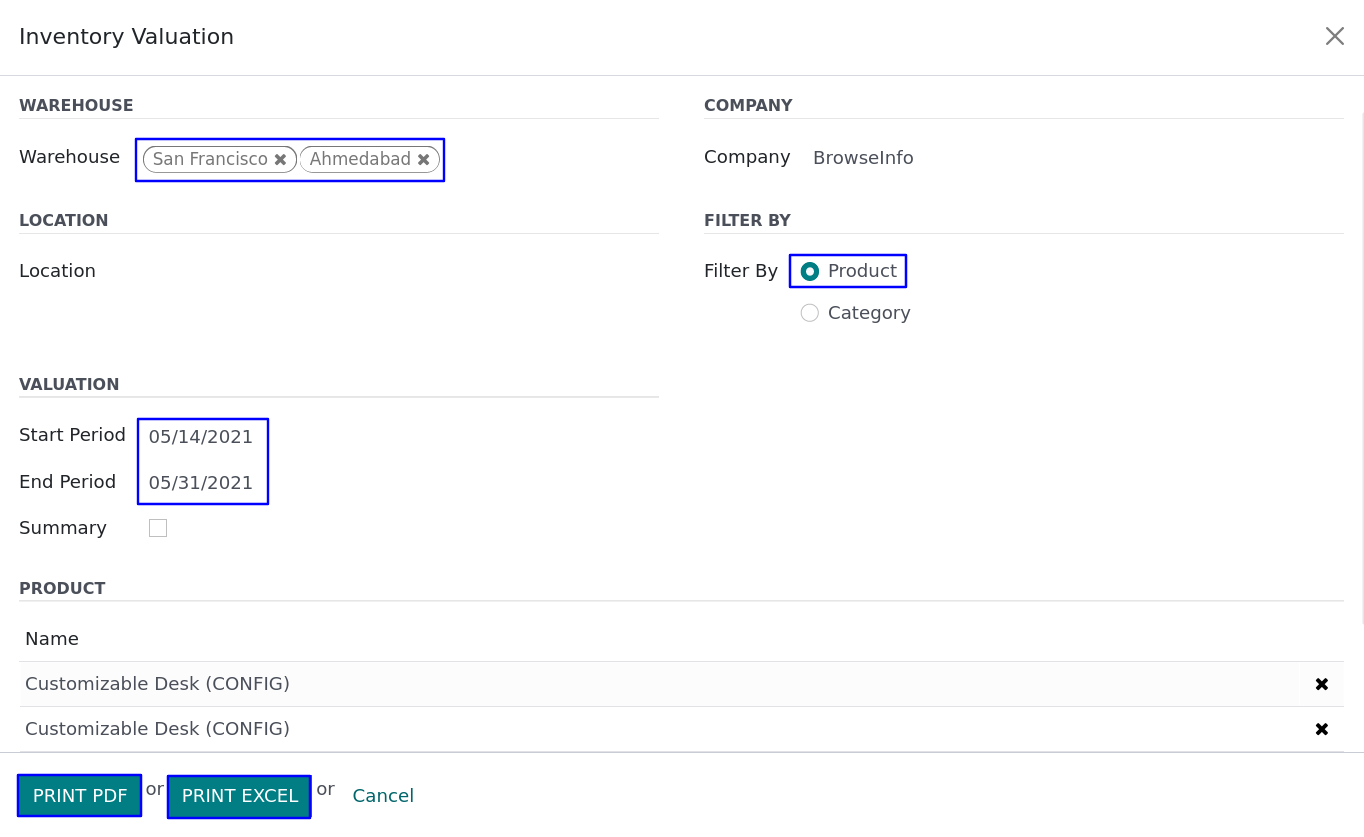Delete second Customizable Desk (CONFIG) row
The width and height of the screenshot is (1364, 837).
tap(1321, 729)
